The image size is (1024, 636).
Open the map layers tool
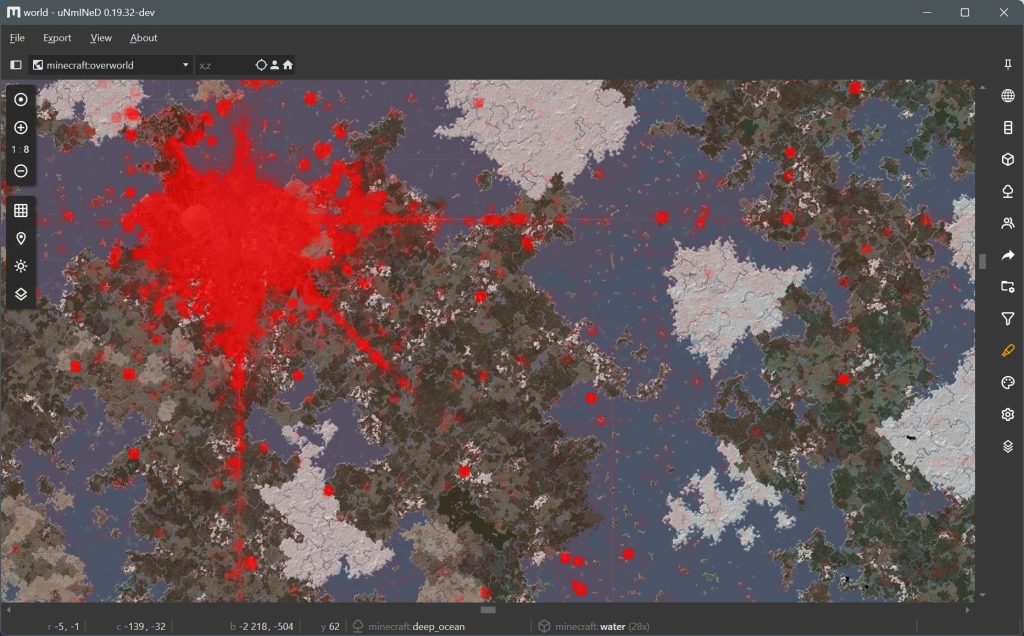pos(20,294)
